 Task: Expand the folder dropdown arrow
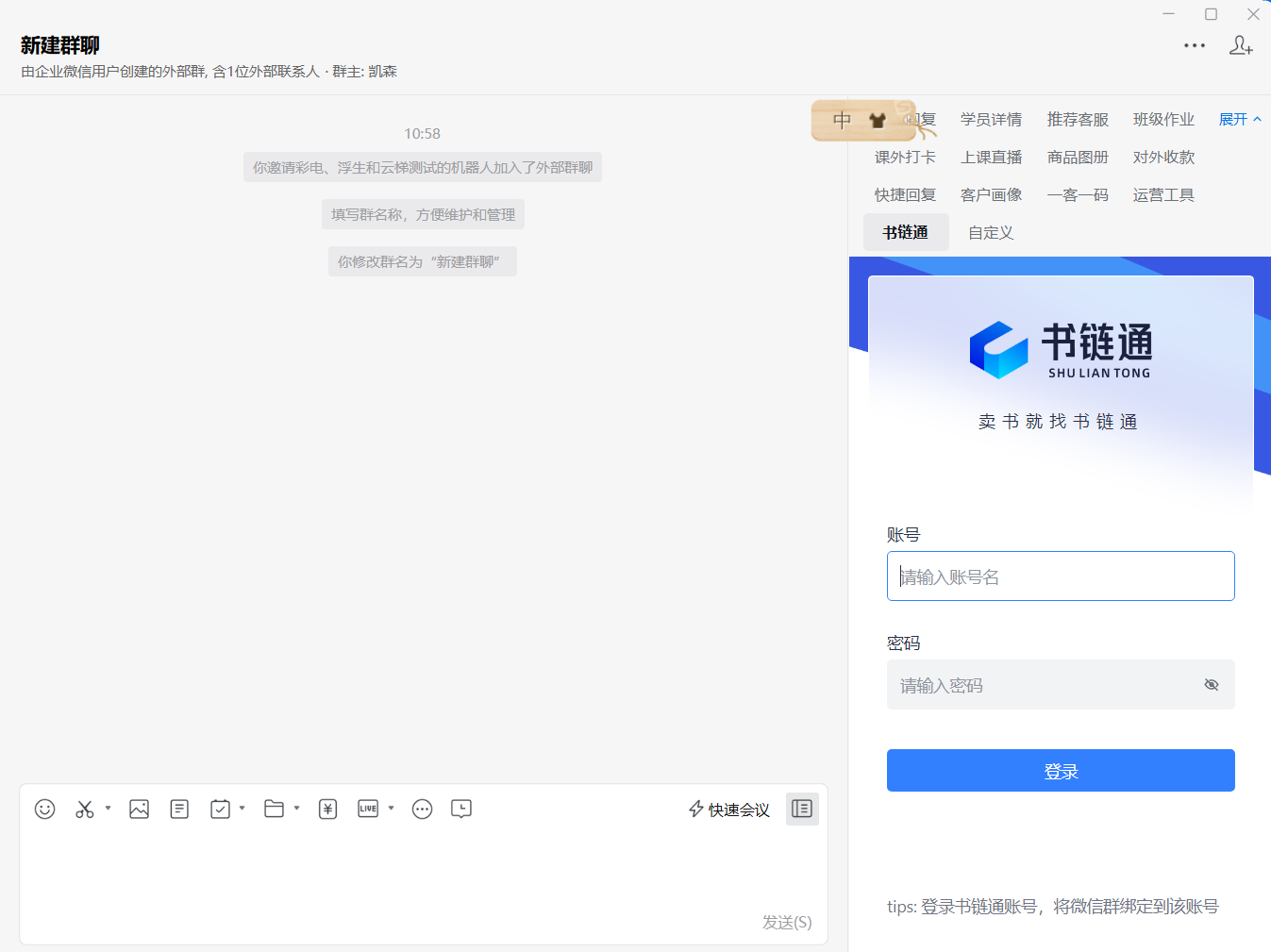tap(296, 809)
